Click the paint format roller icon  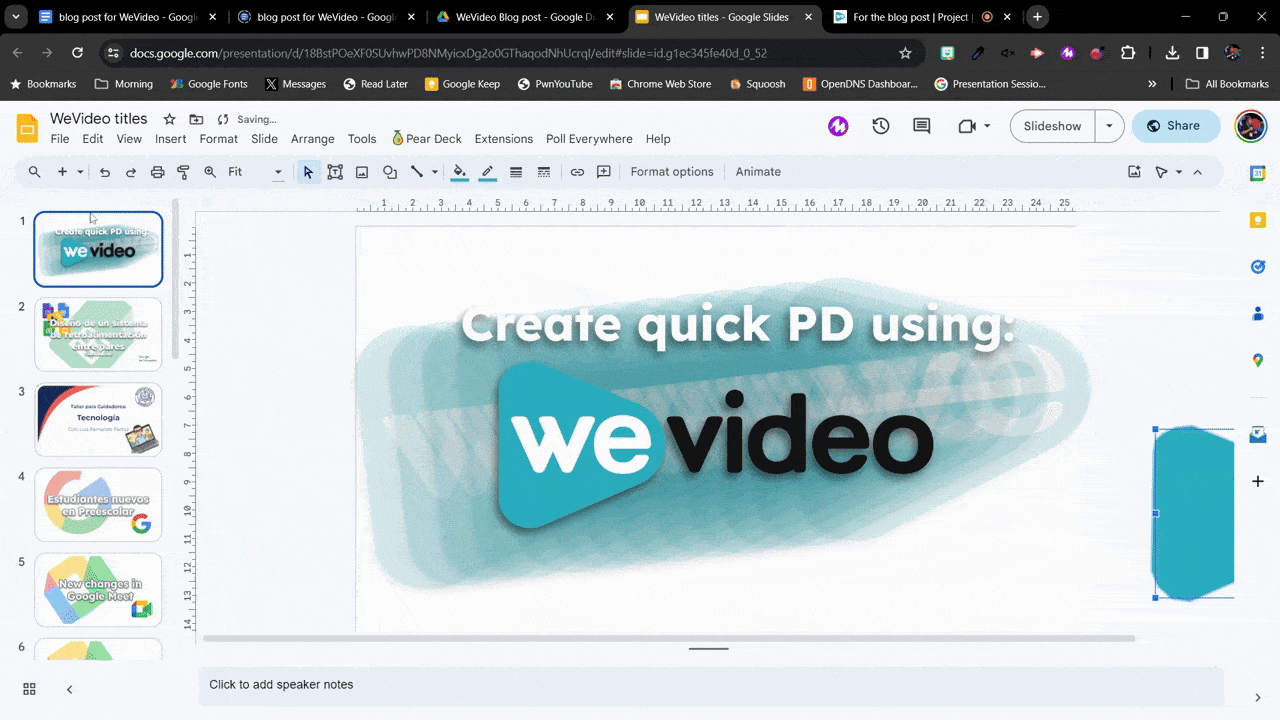click(183, 172)
